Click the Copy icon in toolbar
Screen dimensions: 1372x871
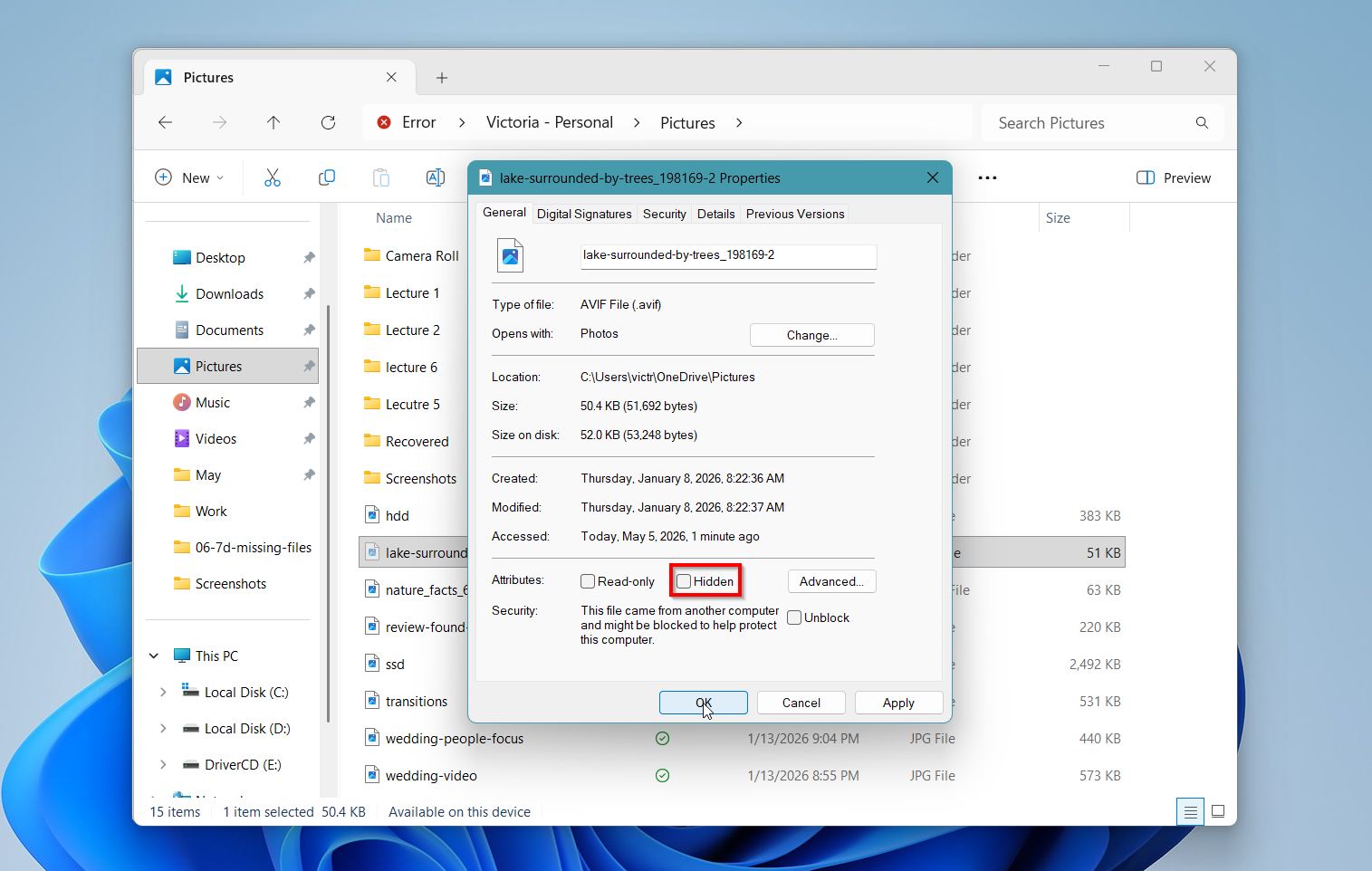point(327,177)
